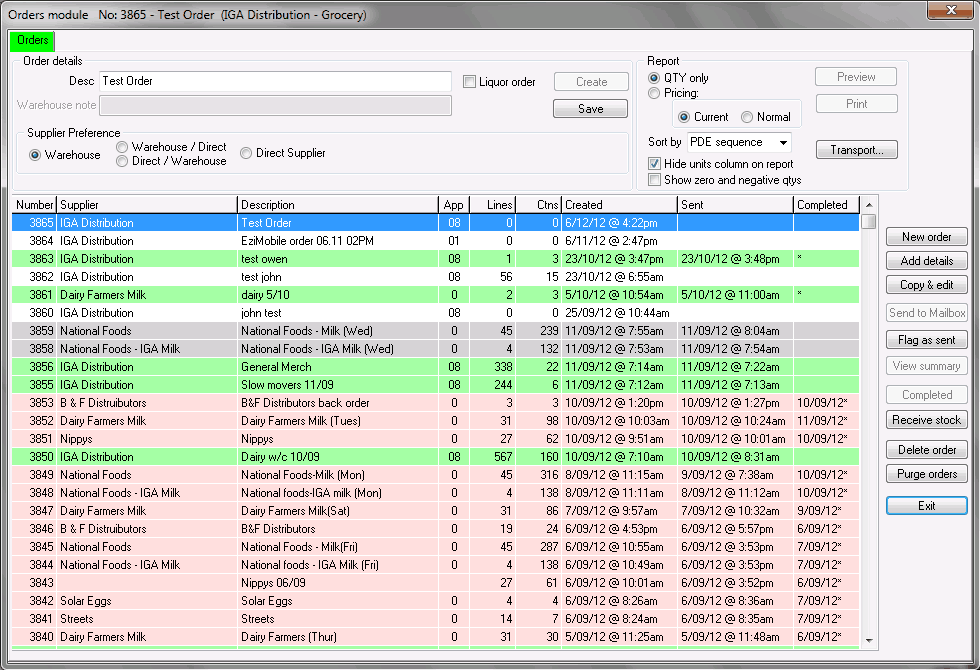The height and width of the screenshot is (670, 980).
Task: Select order 3843 Nippys 06/09
Action: click(436, 583)
